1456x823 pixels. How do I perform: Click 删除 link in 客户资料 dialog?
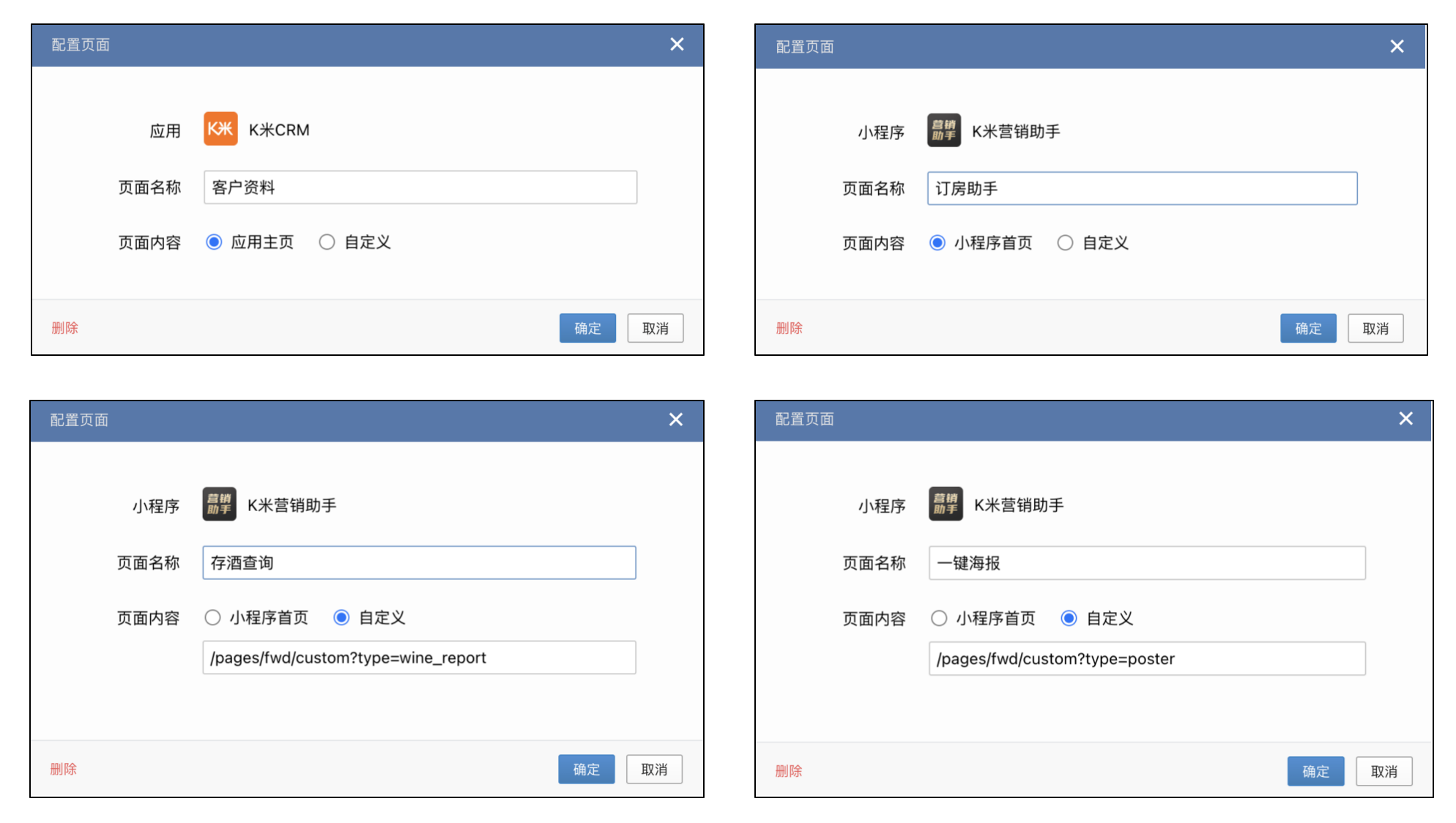(x=64, y=328)
